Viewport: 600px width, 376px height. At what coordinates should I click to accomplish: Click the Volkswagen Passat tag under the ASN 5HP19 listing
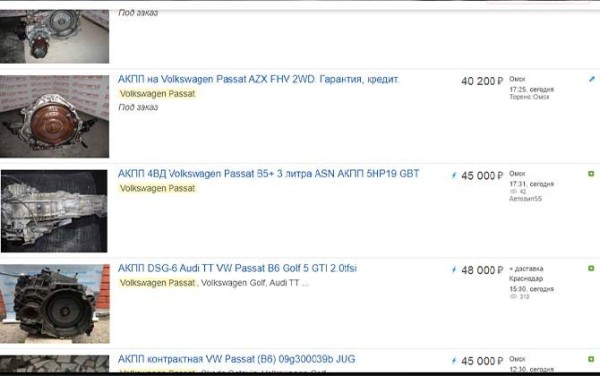[x=157, y=188]
